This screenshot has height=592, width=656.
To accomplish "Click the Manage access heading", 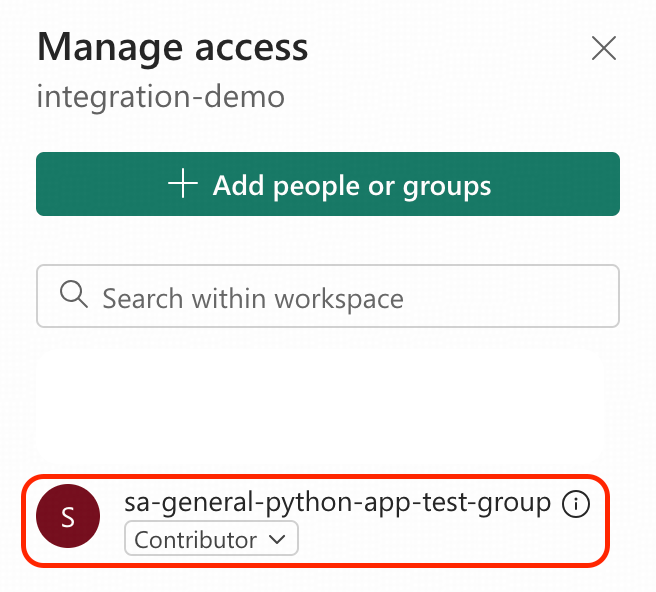I will click(x=172, y=47).
